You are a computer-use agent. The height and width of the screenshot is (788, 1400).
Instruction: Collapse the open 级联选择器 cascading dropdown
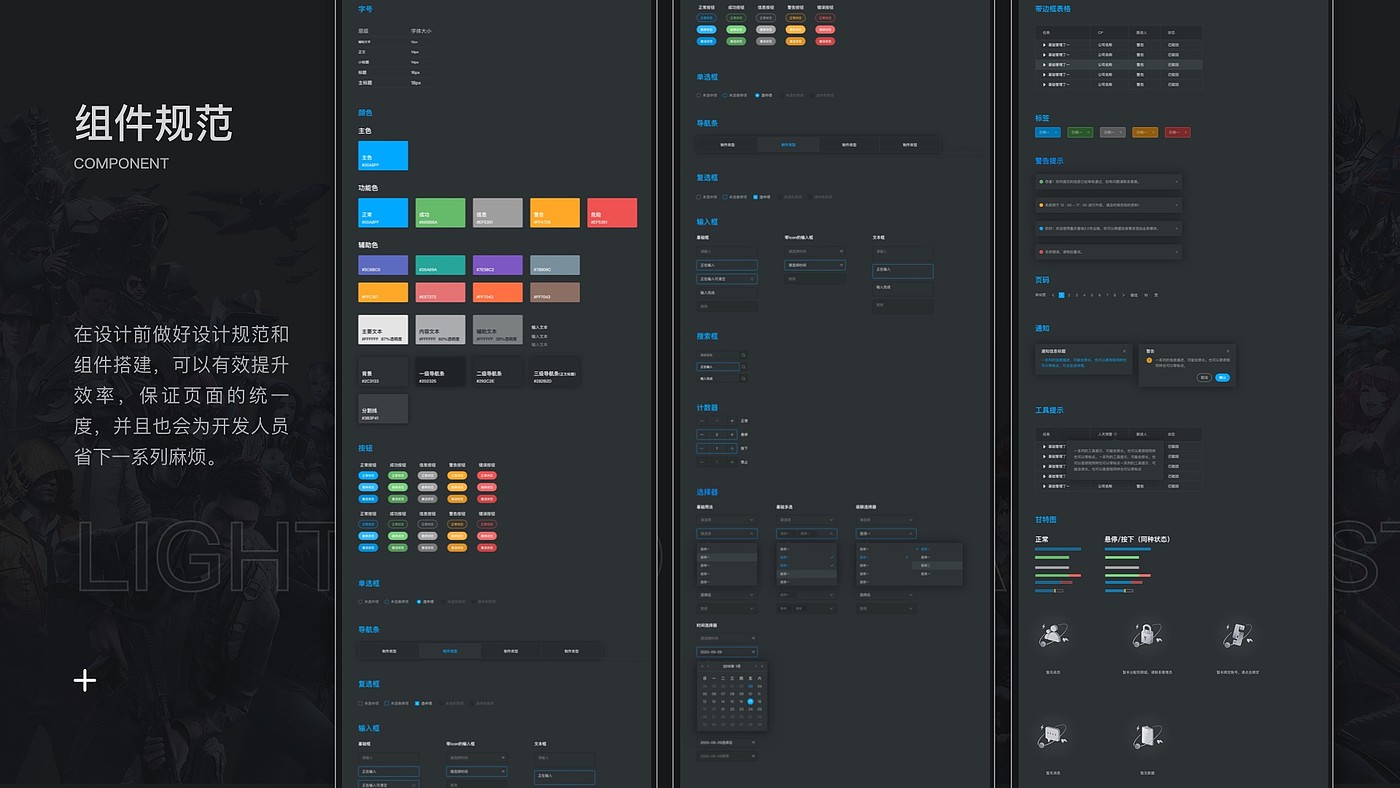(885, 533)
